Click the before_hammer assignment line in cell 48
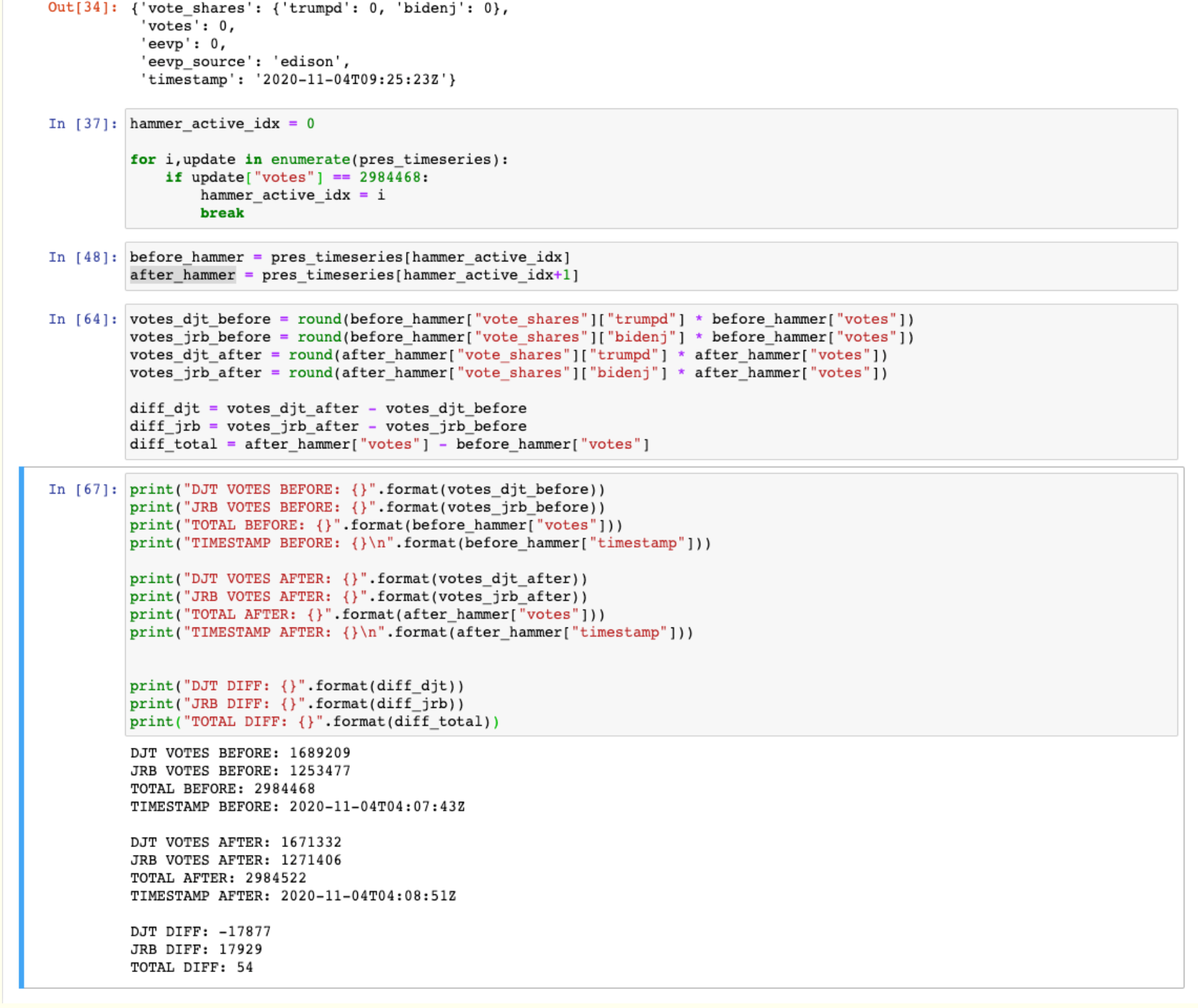This screenshot has width=1198, height=1008. (x=350, y=257)
